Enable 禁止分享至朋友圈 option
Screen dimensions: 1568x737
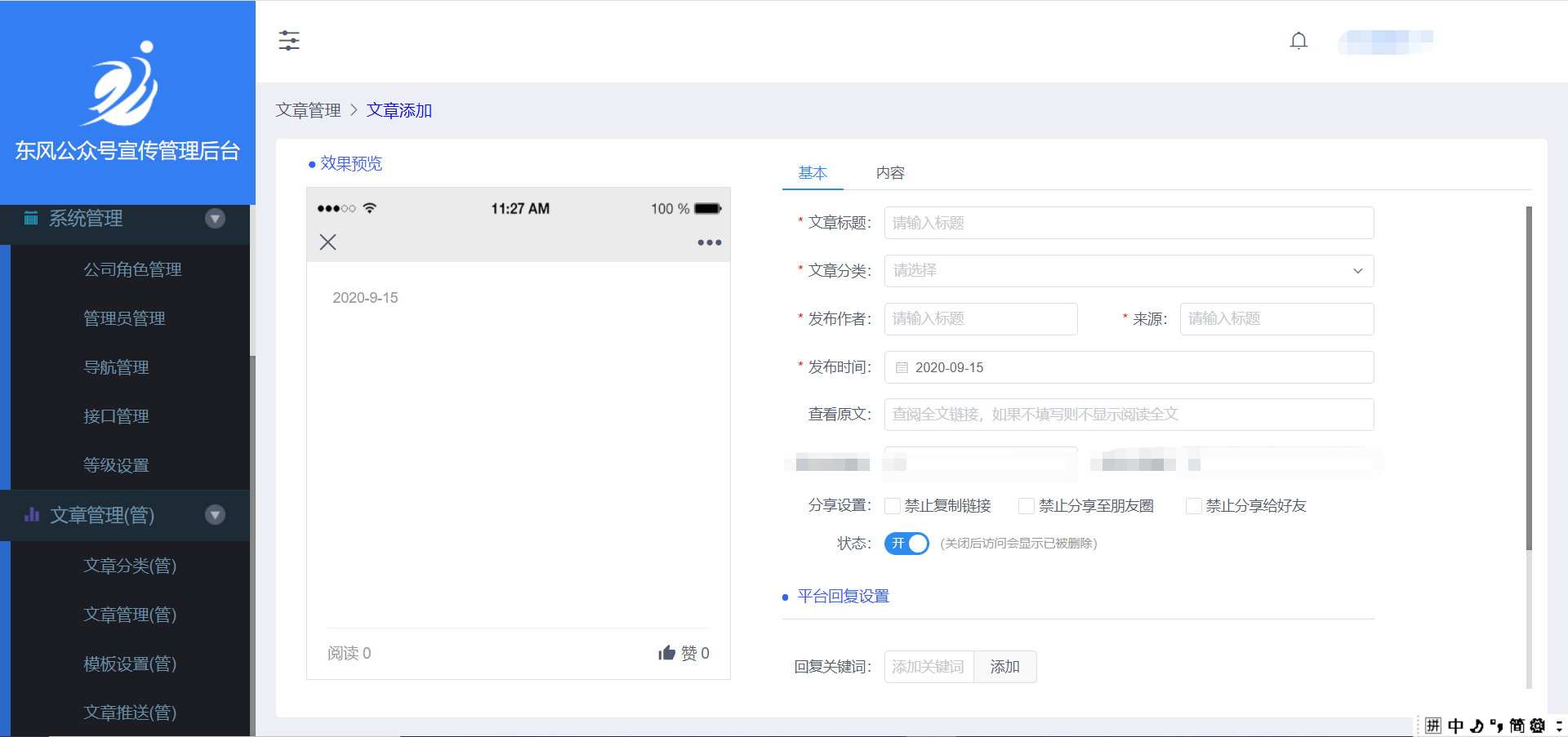[1027, 506]
